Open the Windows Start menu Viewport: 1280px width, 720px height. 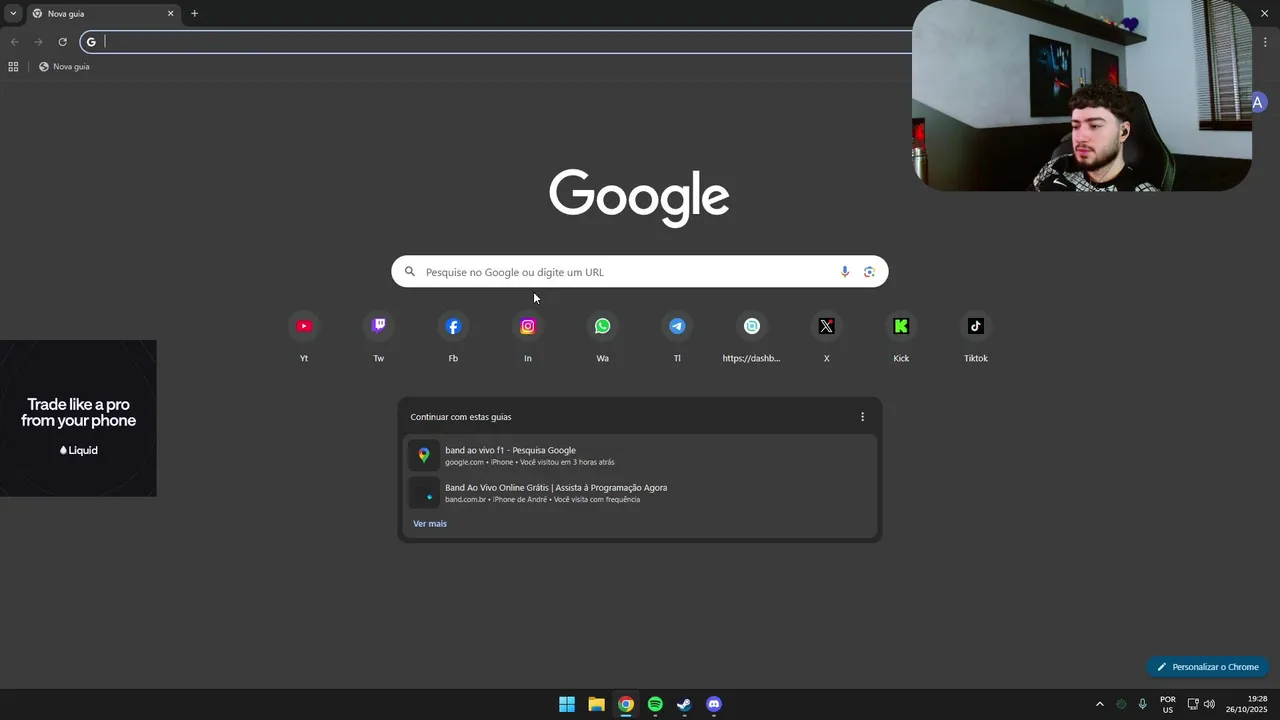pos(567,704)
